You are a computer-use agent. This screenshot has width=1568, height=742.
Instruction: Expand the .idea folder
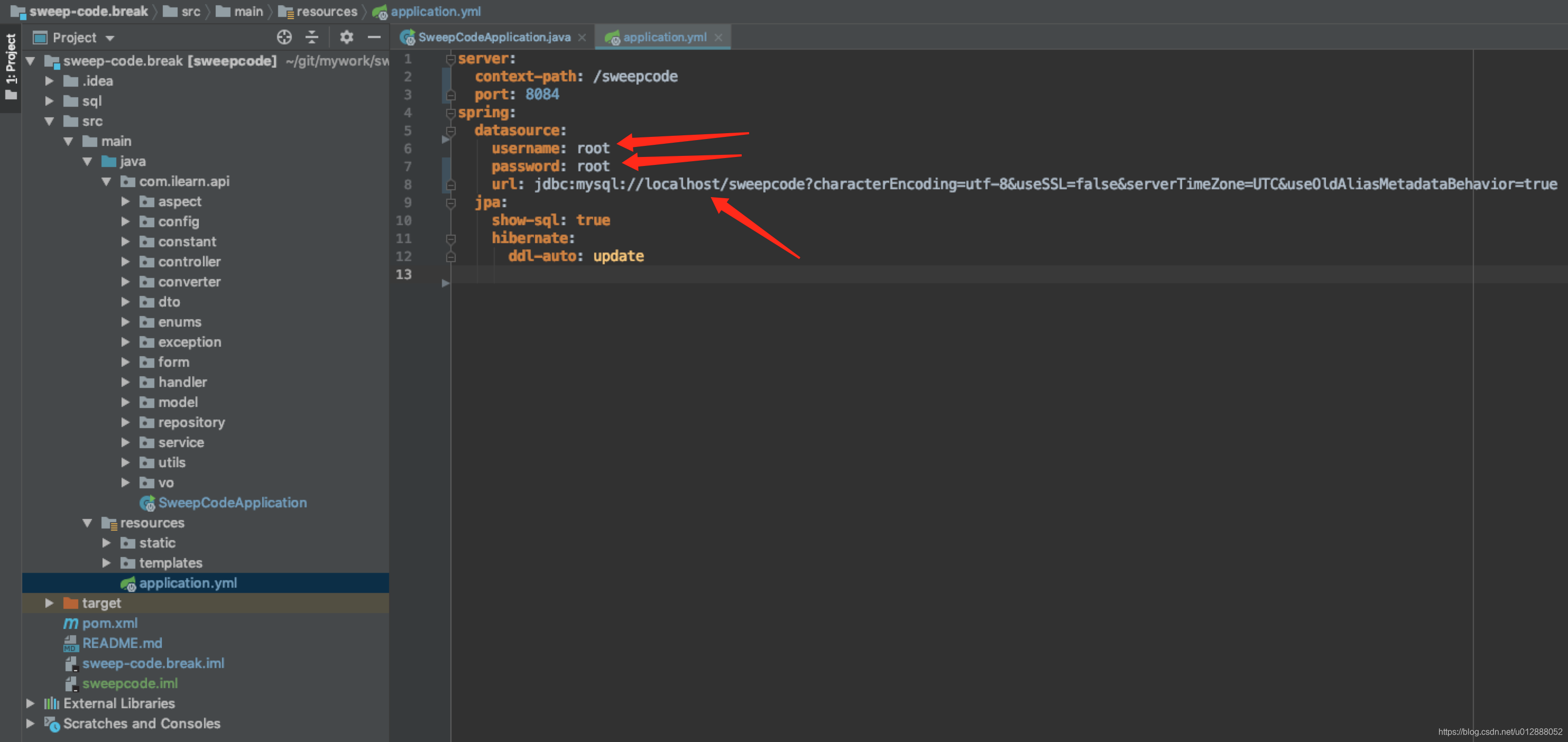(49, 81)
